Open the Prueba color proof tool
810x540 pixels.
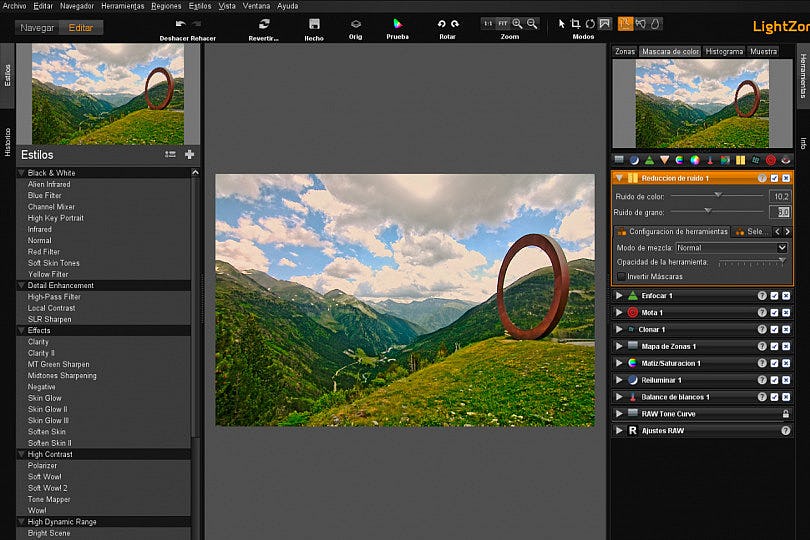pyautogui.click(x=398, y=24)
